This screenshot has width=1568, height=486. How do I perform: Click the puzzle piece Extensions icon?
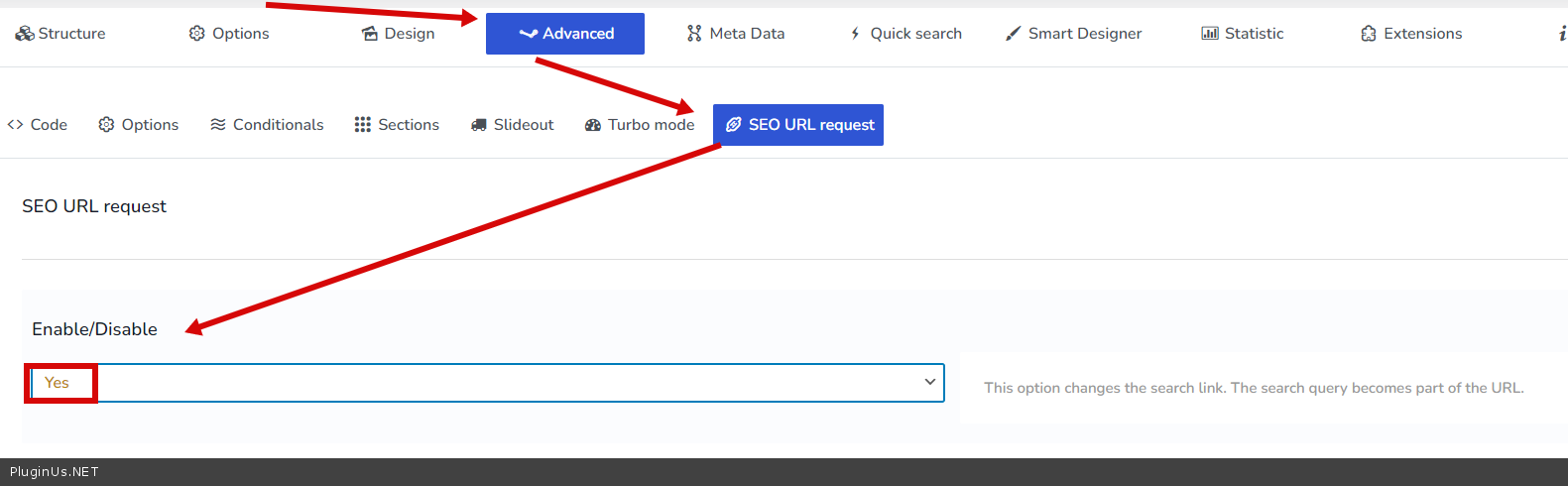coord(1369,34)
